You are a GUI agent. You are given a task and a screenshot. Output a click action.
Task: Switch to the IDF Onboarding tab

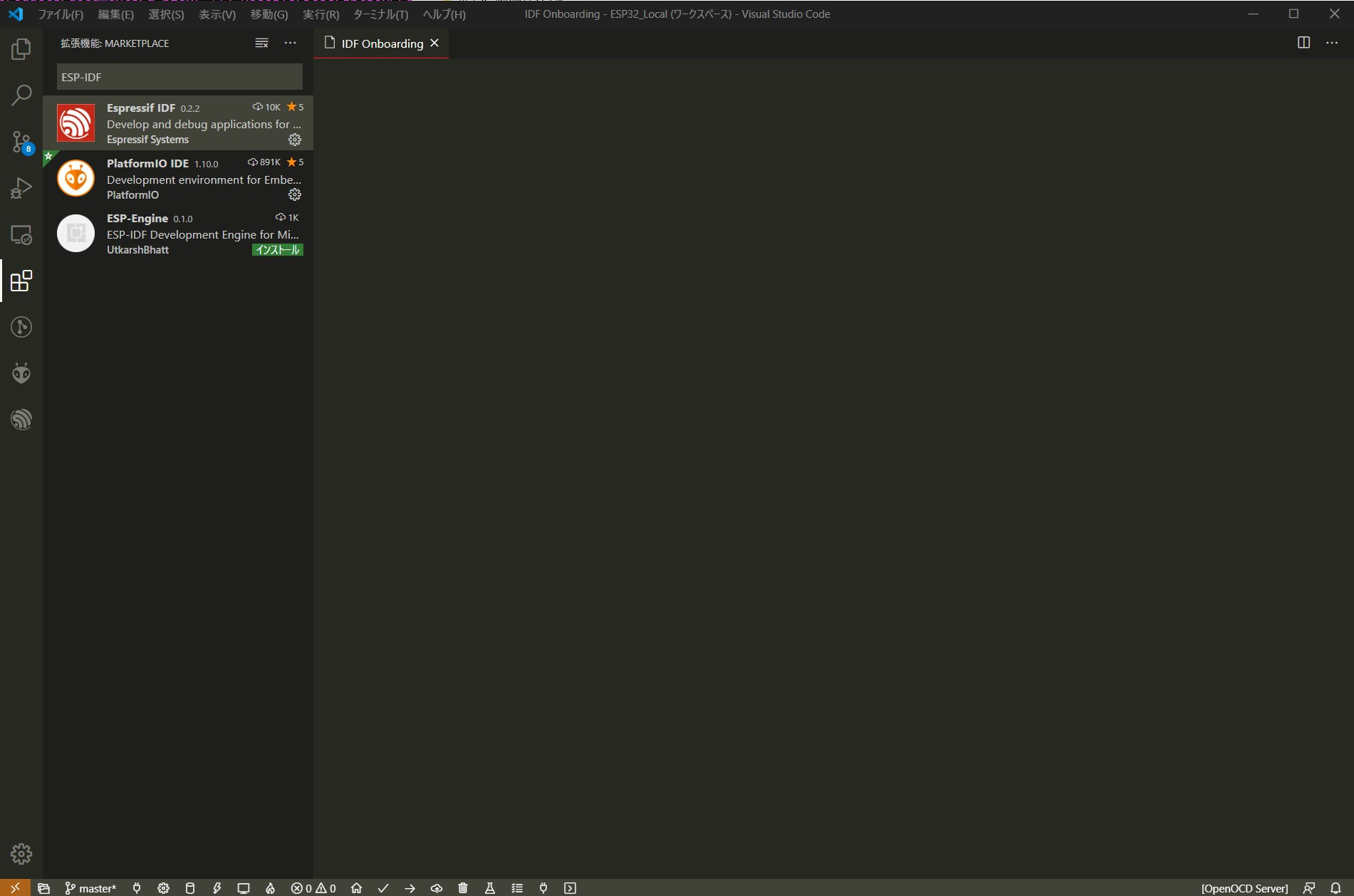click(382, 43)
